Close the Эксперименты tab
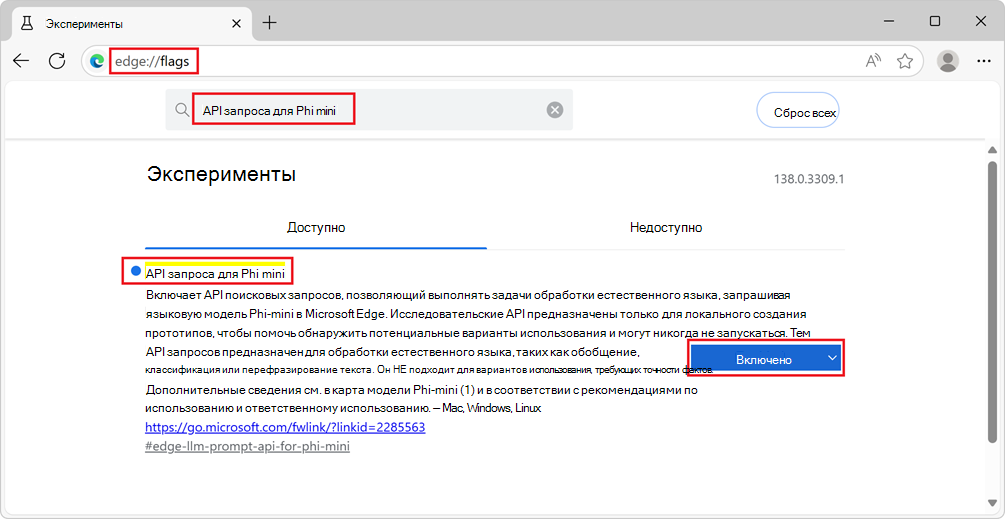This screenshot has width=1005, height=519. pyautogui.click(x=237, y=23)
